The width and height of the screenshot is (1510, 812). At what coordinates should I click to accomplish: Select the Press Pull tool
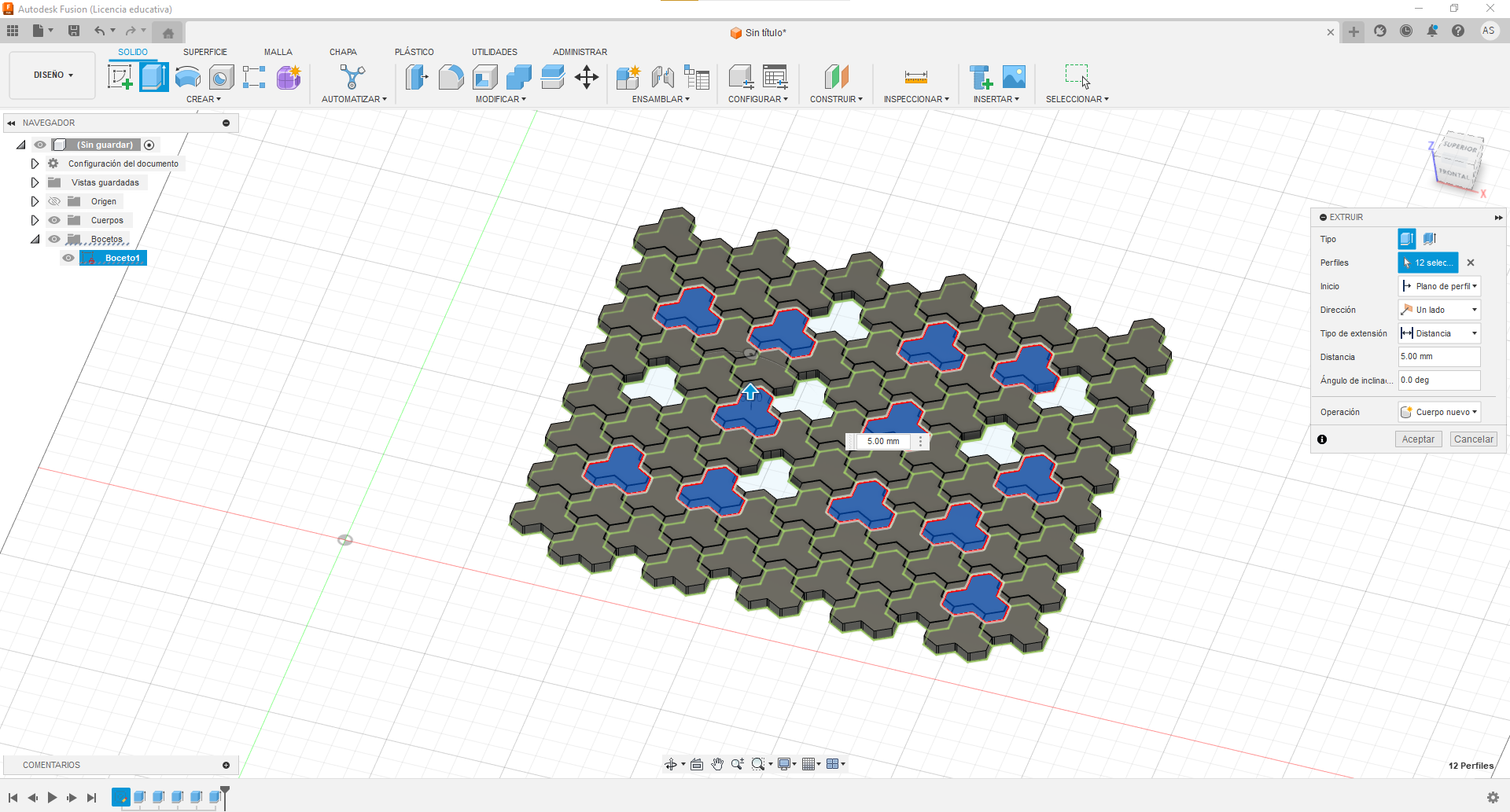coord(417,77)
